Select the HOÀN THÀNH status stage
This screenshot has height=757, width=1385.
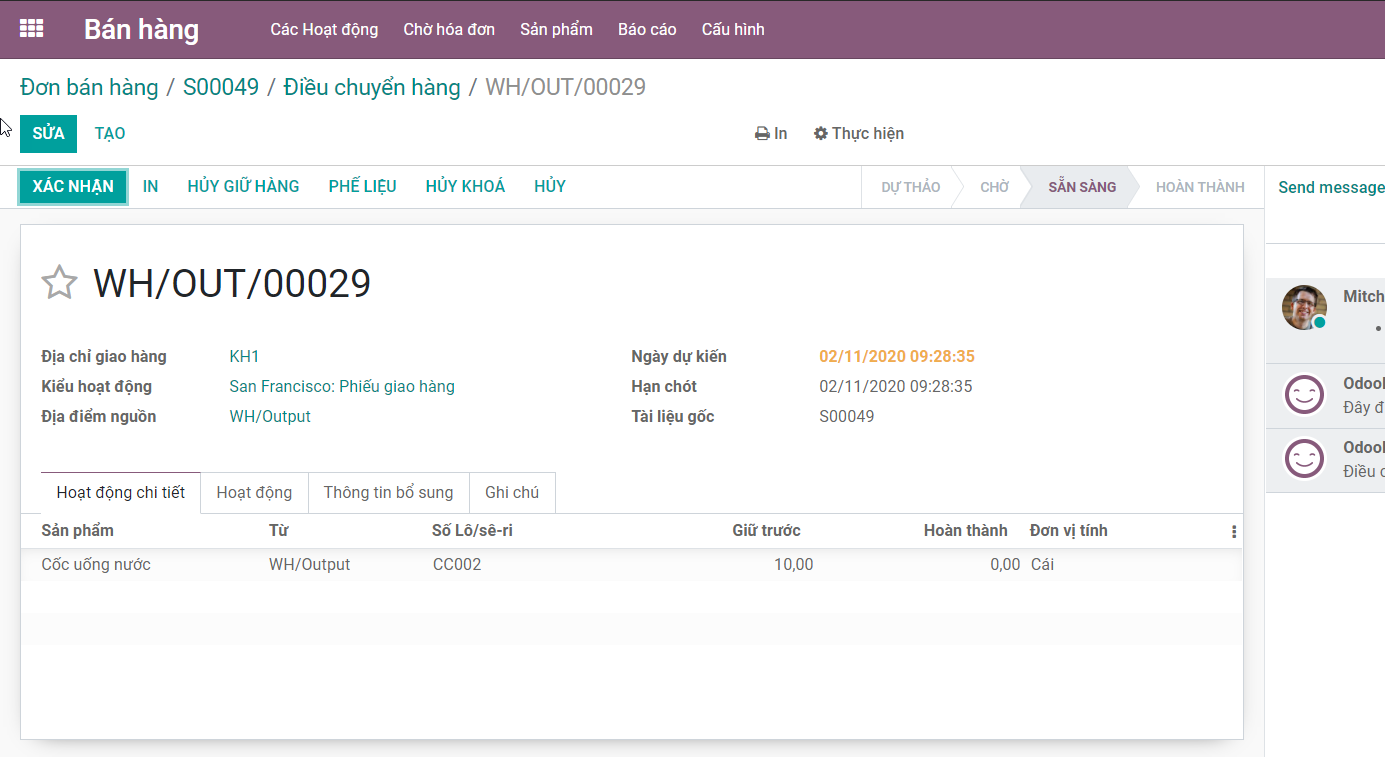click(x=1199, y=187)
